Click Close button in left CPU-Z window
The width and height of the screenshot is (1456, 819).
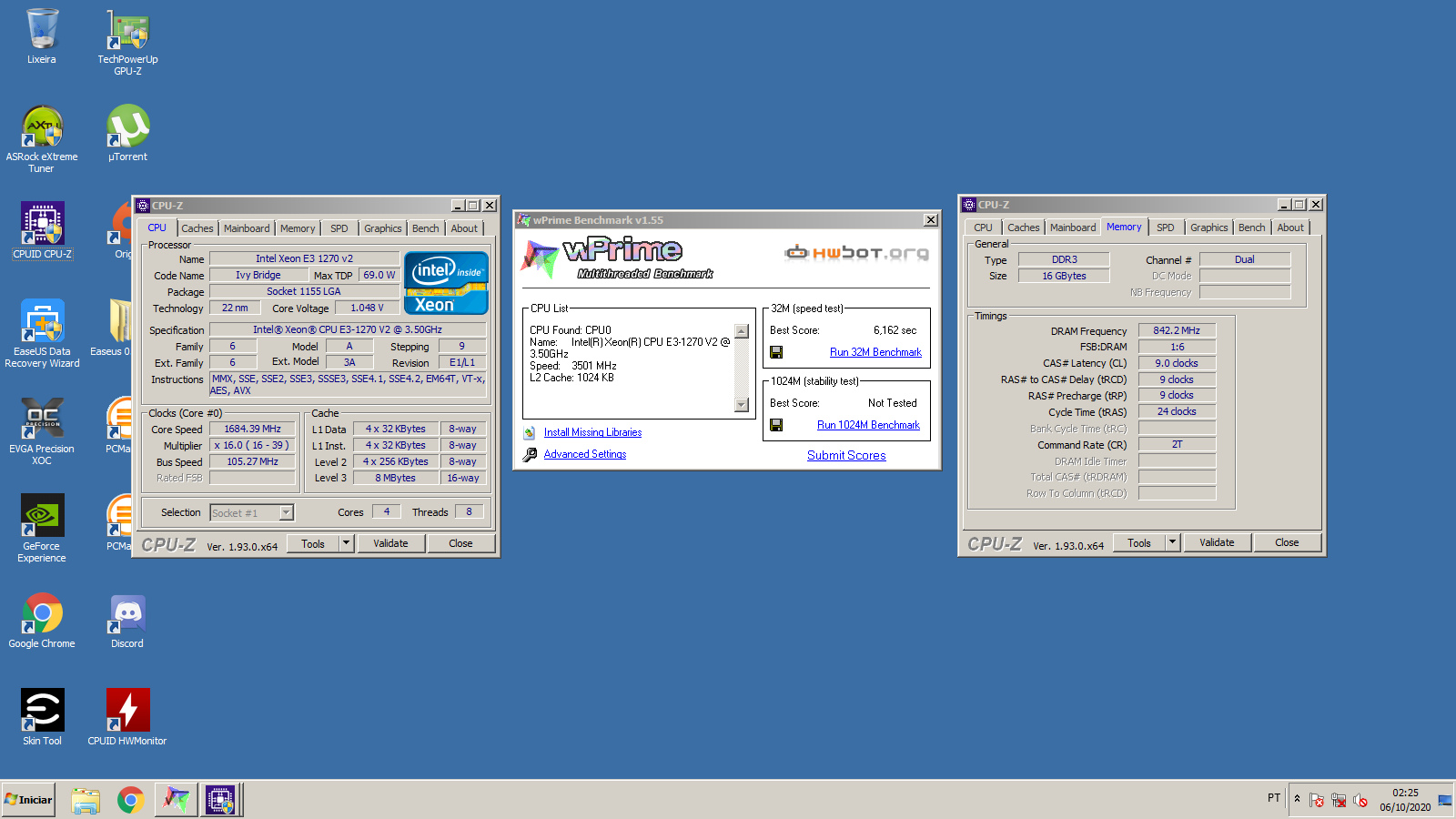pos(460,543)
